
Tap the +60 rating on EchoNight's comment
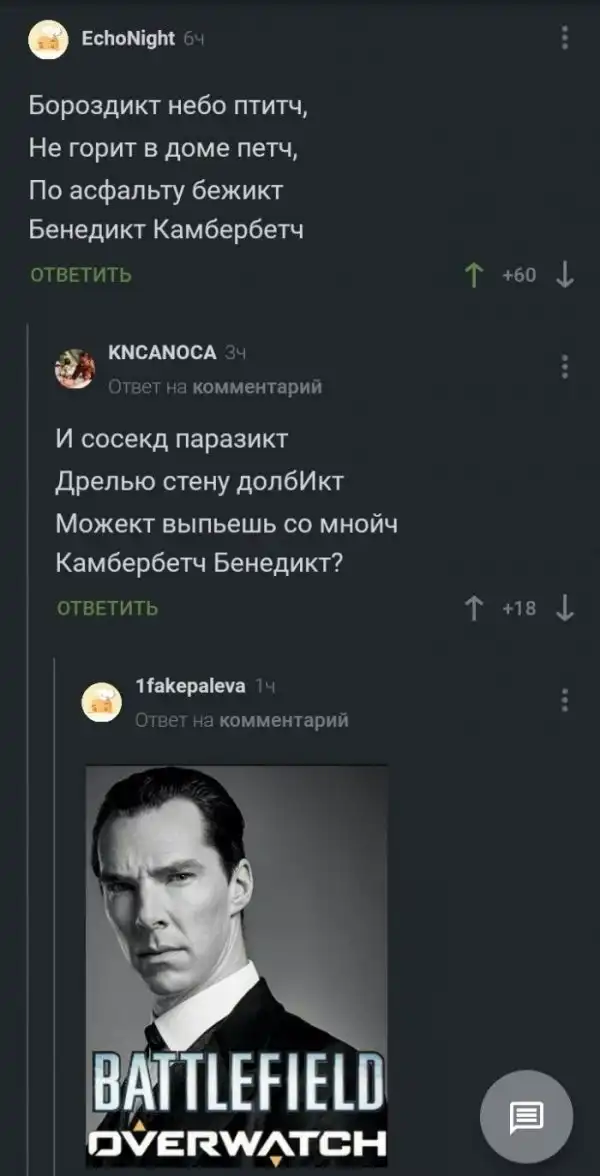tap(519, 275)
